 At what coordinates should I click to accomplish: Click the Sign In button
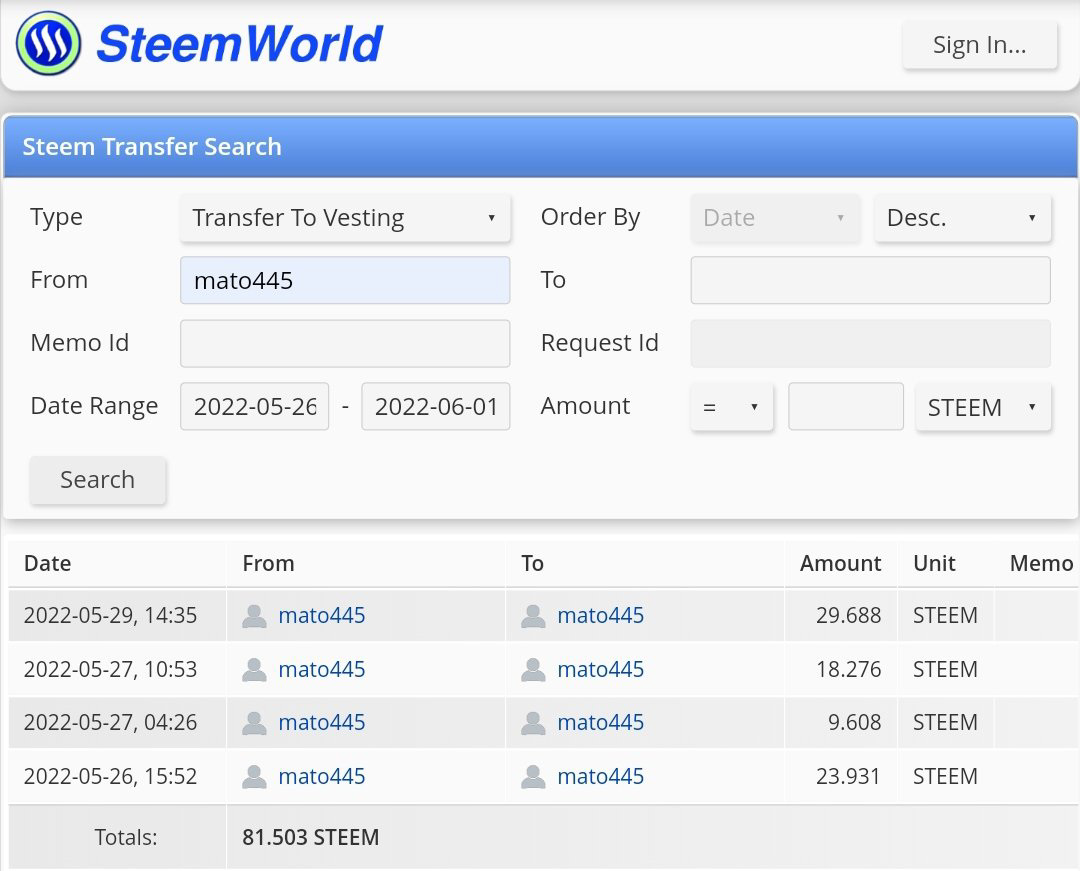tap(979, 45)
